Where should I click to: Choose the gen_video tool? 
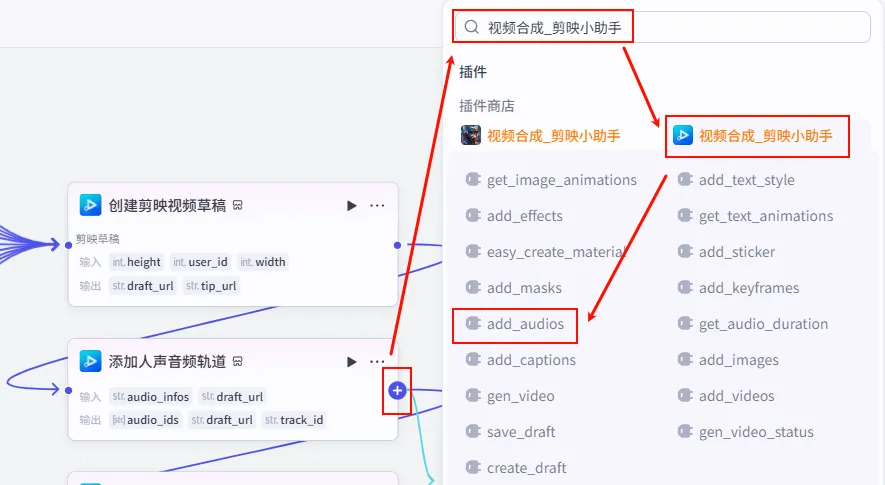point(510,396)
